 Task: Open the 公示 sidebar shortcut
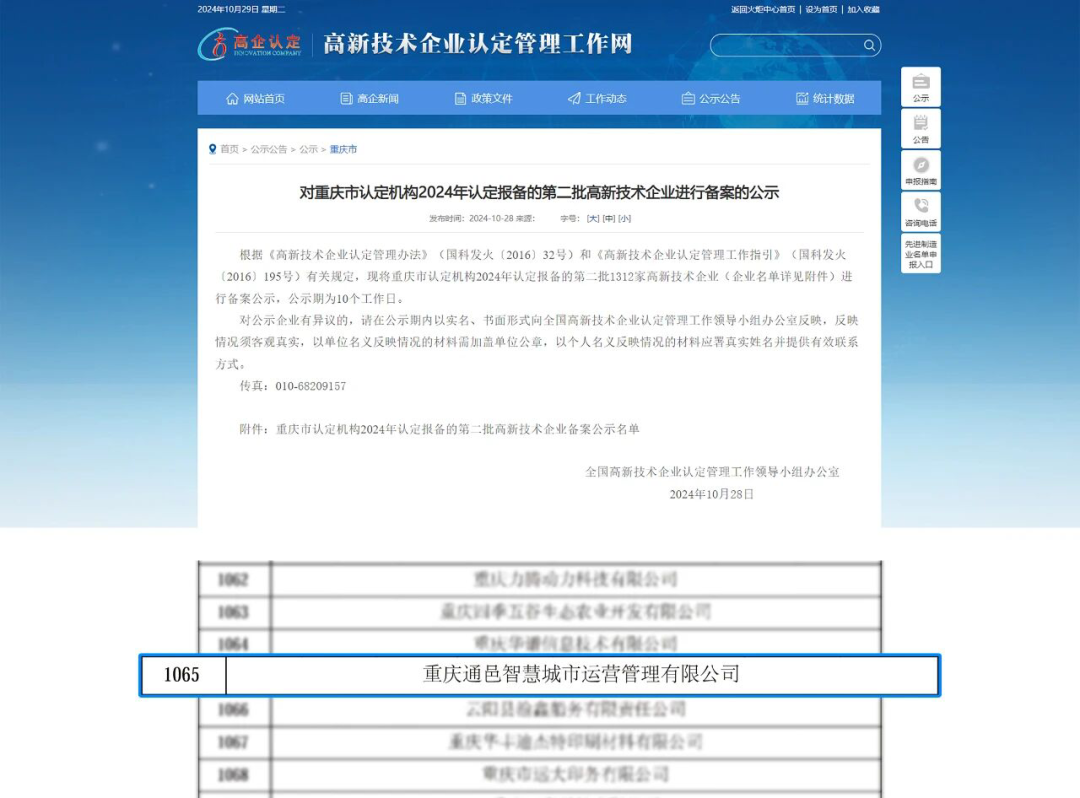point(920,87)
